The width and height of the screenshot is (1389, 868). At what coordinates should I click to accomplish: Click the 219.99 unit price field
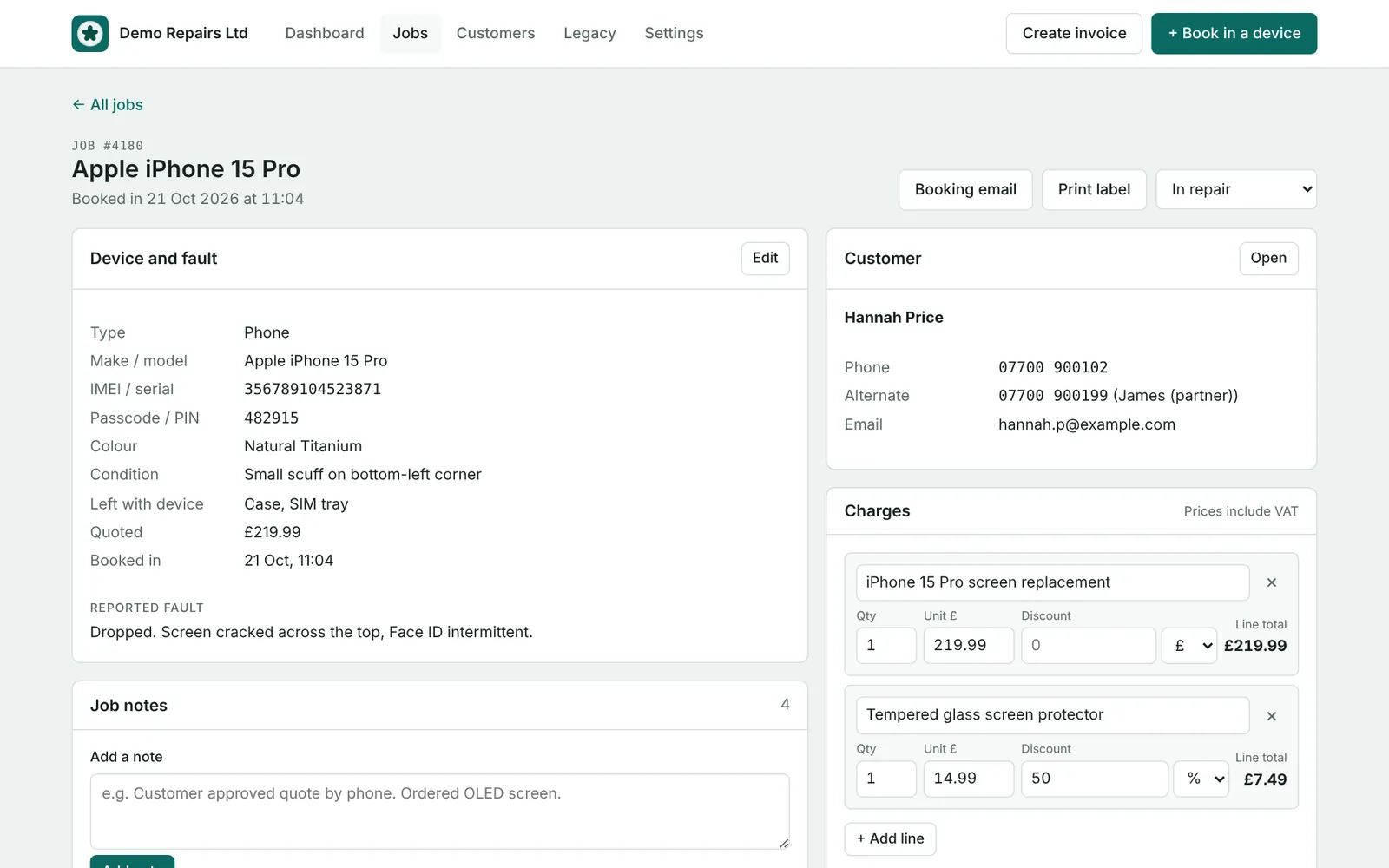tap(968, 646)
